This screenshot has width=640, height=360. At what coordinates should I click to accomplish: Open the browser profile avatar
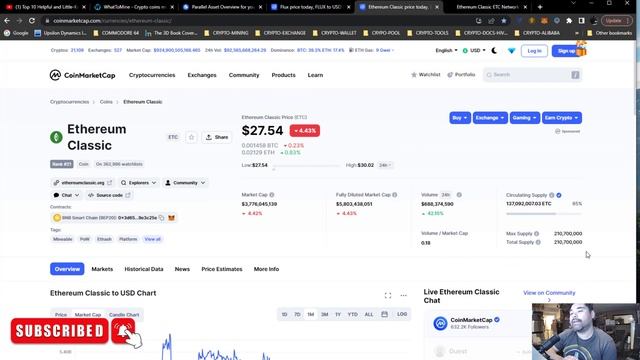click(x=594, y=20)
